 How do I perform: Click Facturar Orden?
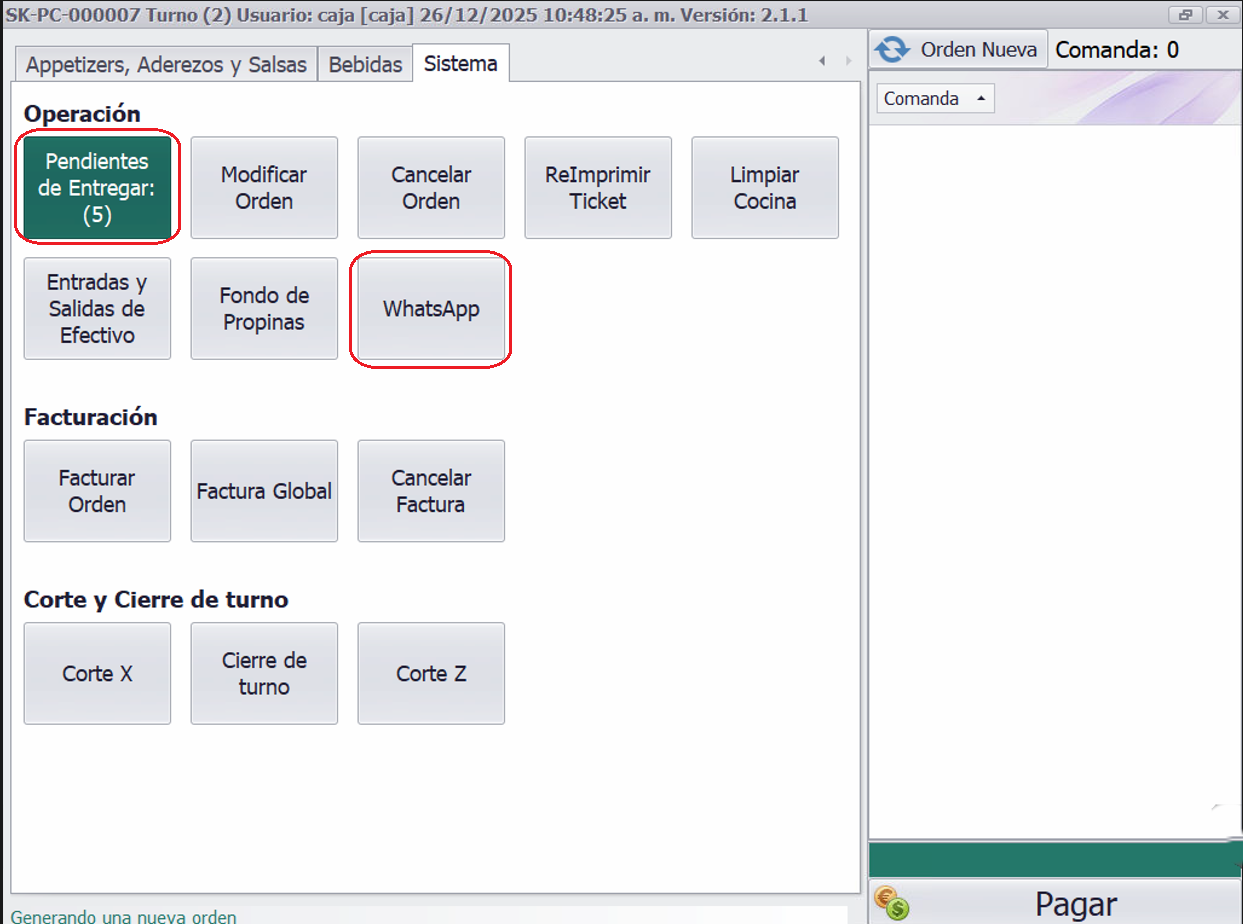97,491
